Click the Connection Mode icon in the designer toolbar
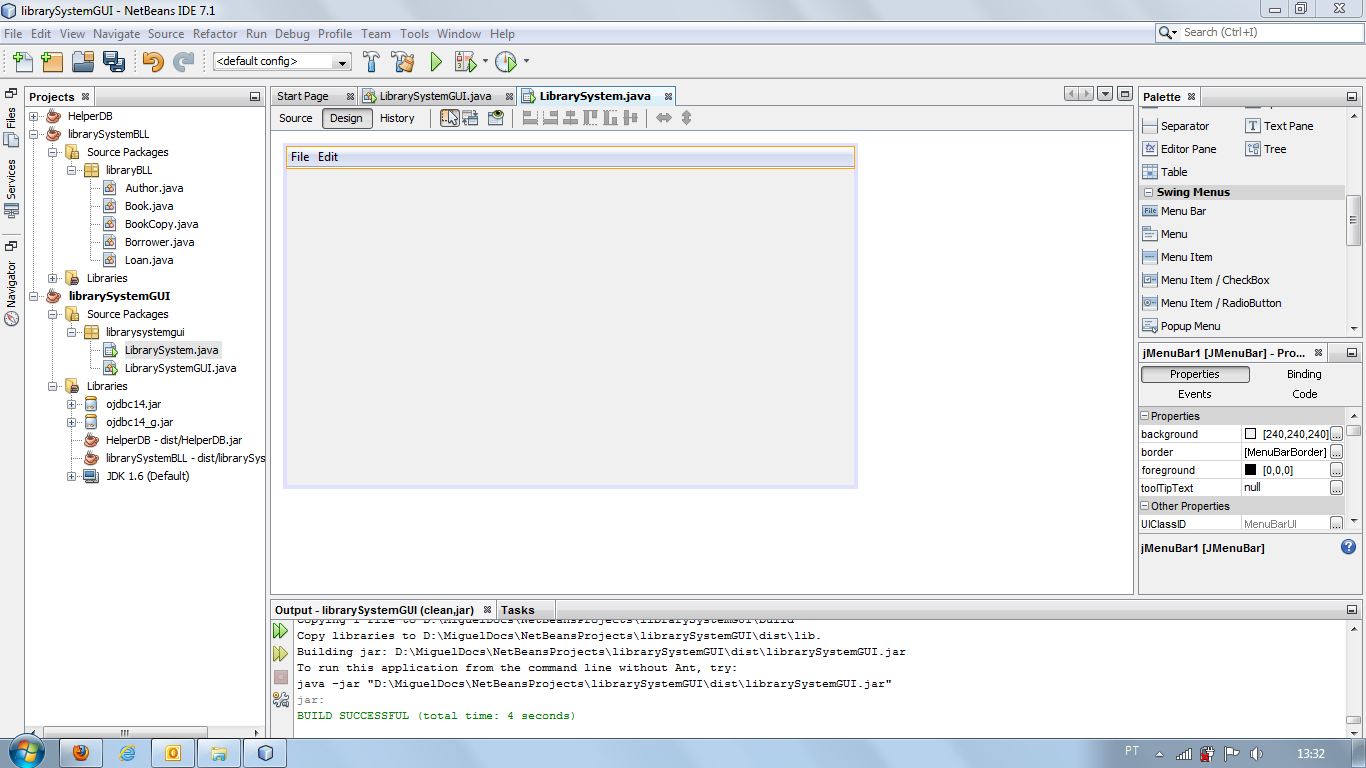Image resolution: width=1366 pixels, height=768 pixels. (x=469, y=118)
